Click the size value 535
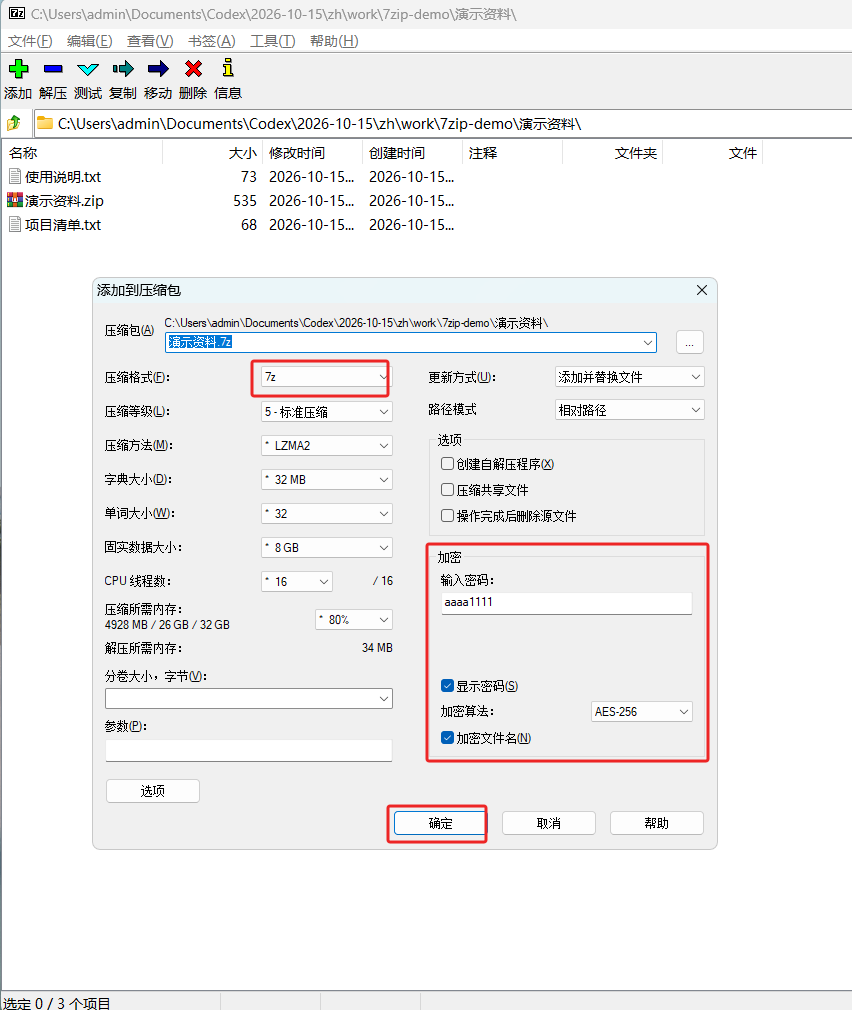Screen dimensions: 852x1010 click(245, 201)
